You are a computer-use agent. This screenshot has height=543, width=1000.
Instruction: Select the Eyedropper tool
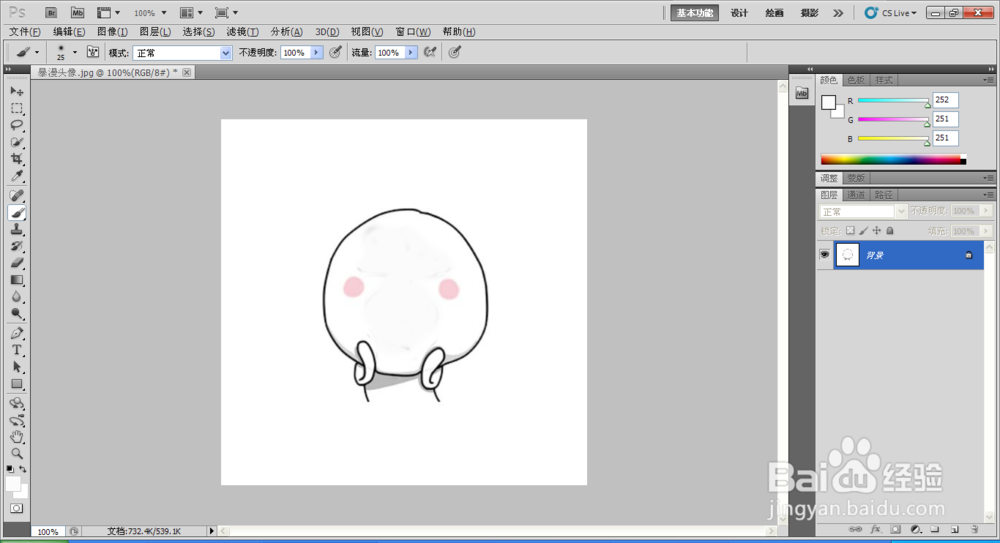[17, 176]
